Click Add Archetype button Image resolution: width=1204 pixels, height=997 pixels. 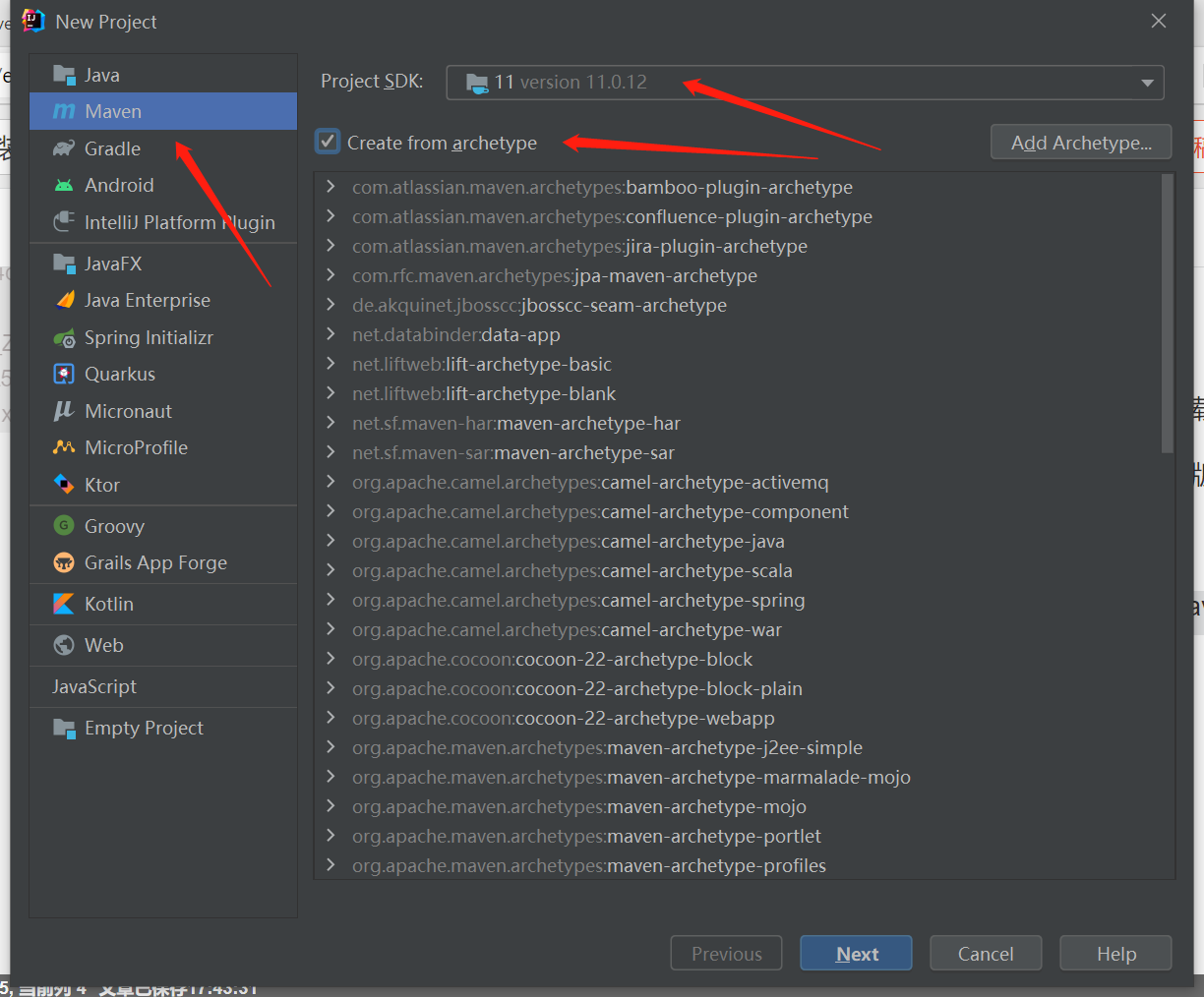(1081, 143)
